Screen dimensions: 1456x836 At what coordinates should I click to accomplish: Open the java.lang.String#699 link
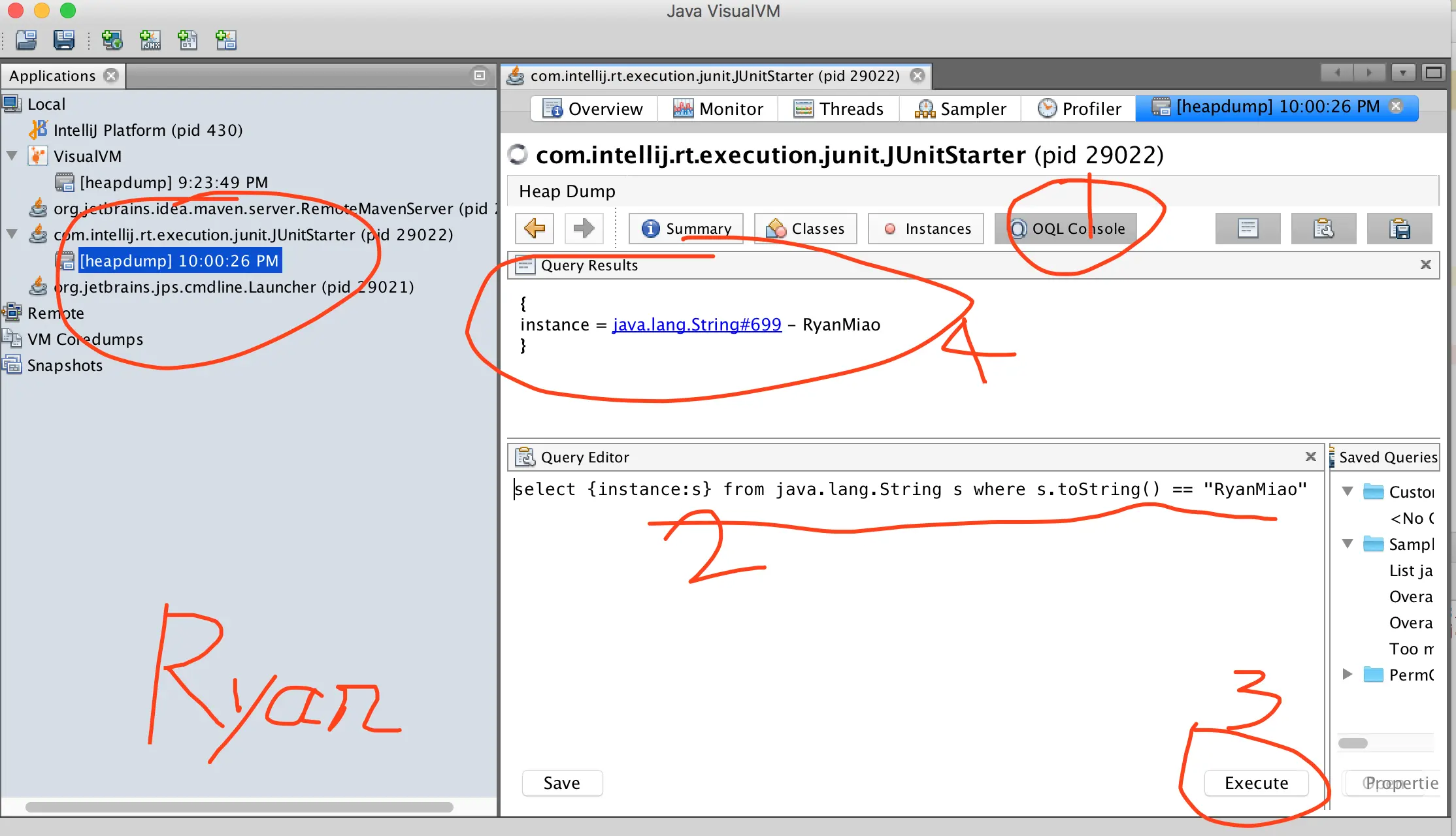coord(697,325)
